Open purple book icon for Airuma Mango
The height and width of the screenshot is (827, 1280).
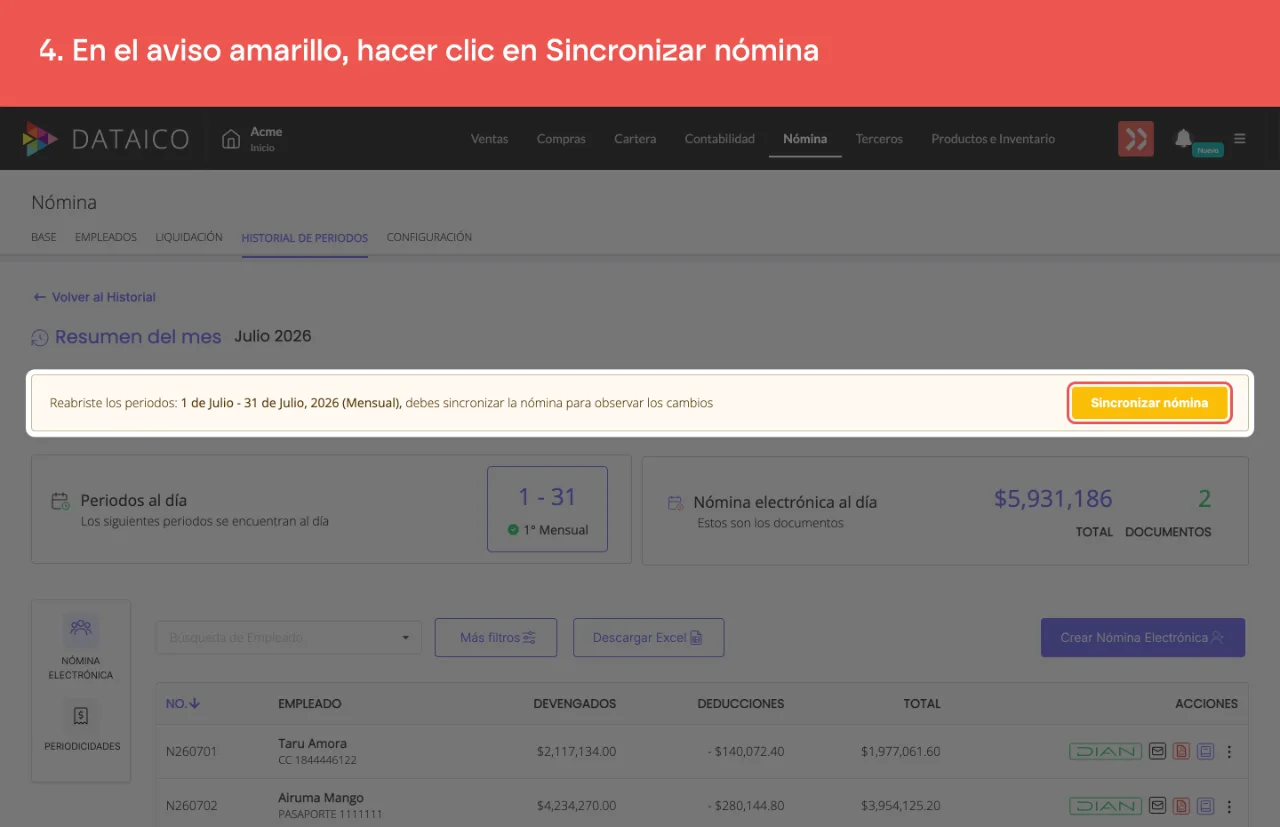tap(1205, 805)
